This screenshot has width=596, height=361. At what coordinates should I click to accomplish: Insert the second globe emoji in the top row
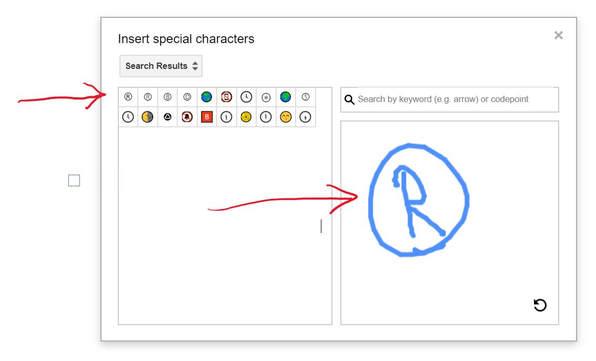pyautogui.click(x=285, y=97)
